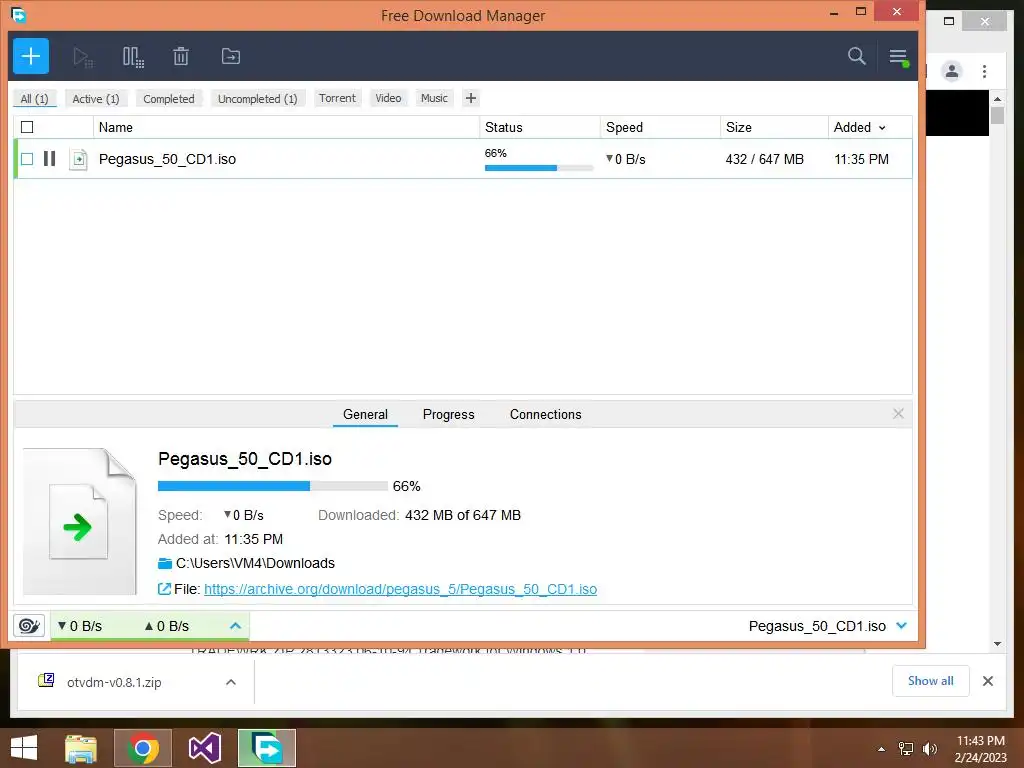This screenshot has width=1024, height=768.
Task: Click the Free Download Manager title bar app icon
Action: click(x=18, y=14)
